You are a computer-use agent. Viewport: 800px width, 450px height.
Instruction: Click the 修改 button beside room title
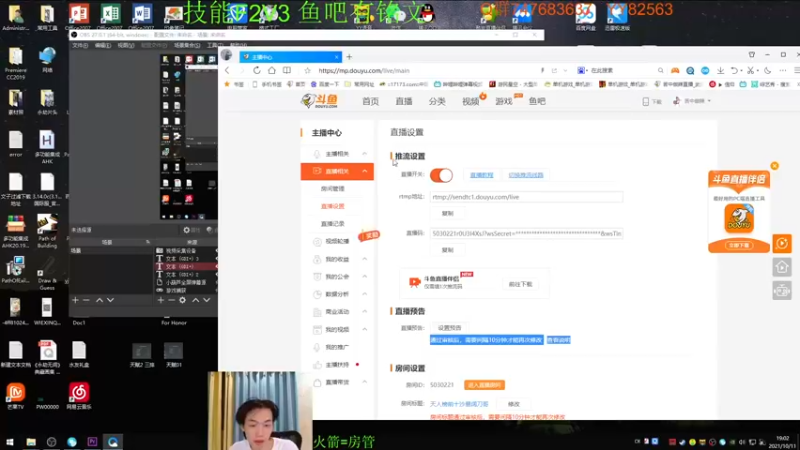514,404
